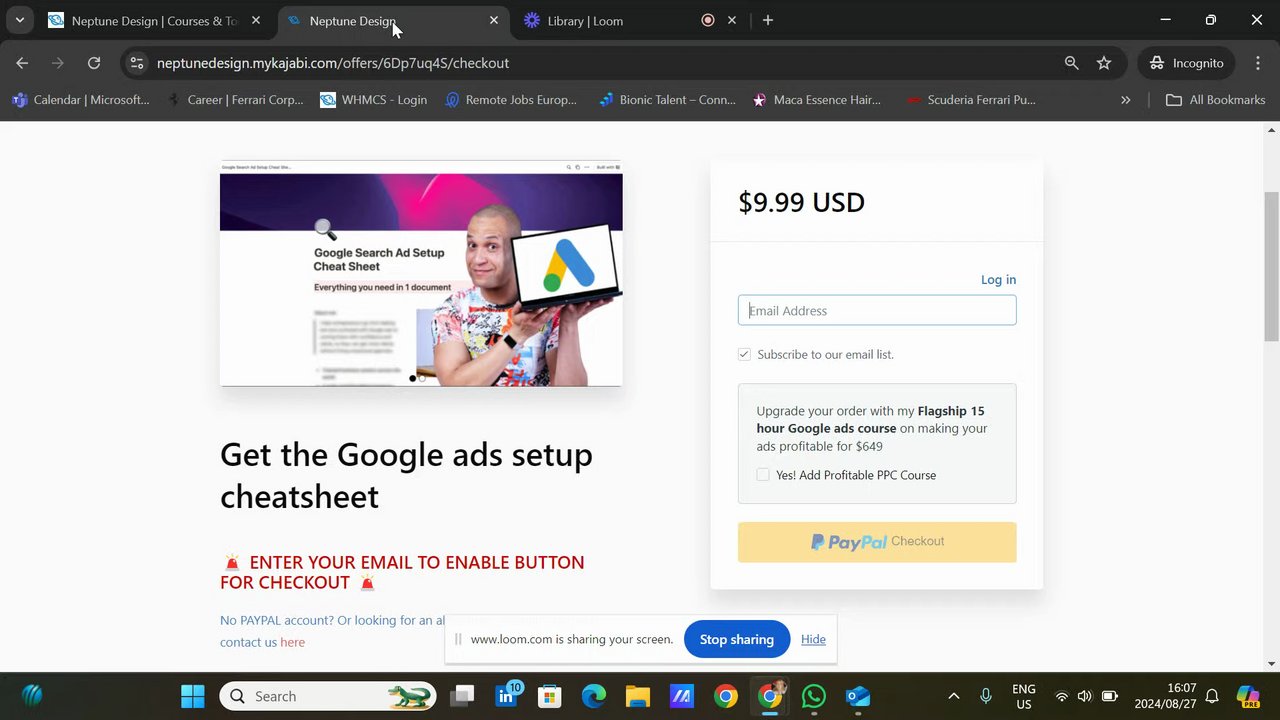Close the active Neptune Design tab
1280x720 pixels.
[x=494, y=20]
